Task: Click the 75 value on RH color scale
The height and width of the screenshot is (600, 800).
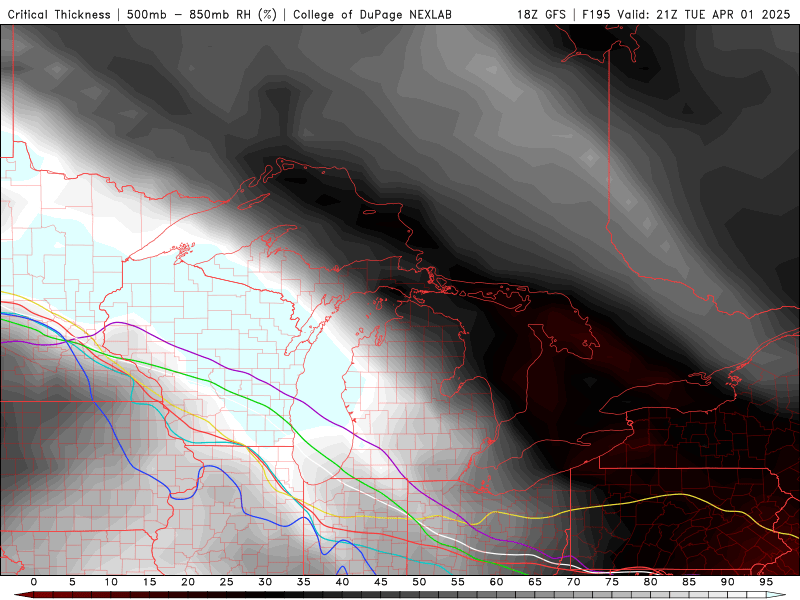Action: tap(612, 582)
